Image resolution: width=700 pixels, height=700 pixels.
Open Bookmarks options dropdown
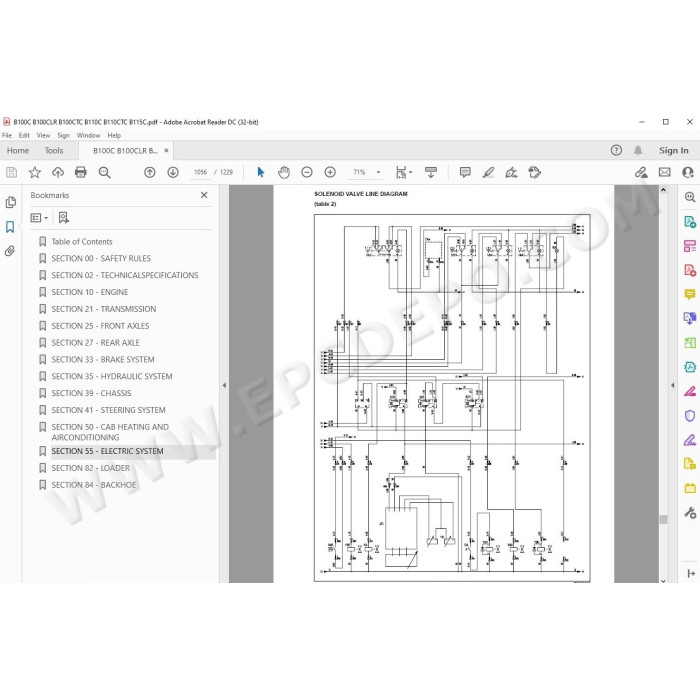coord(39,218)
